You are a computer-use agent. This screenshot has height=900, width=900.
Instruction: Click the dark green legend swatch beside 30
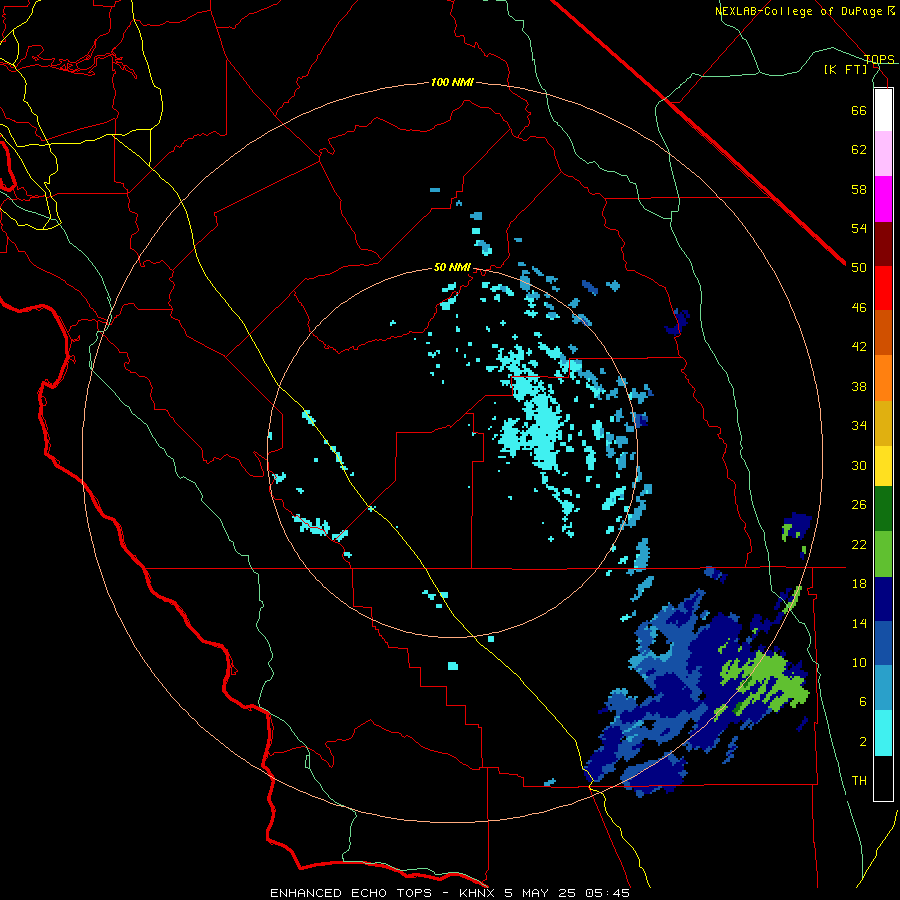click(883, 509)
